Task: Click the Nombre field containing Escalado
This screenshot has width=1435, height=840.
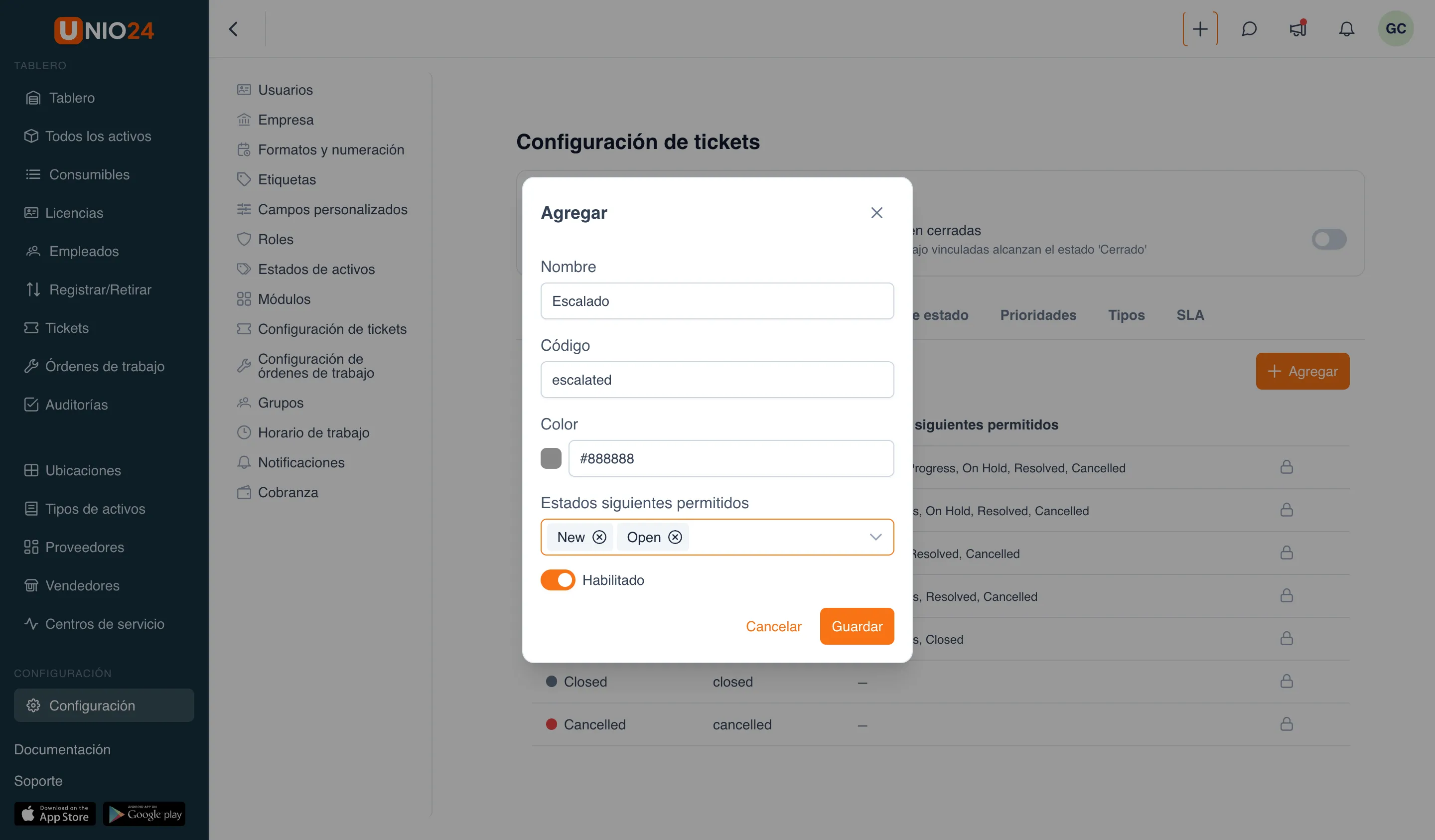Action: pos(717,301)
